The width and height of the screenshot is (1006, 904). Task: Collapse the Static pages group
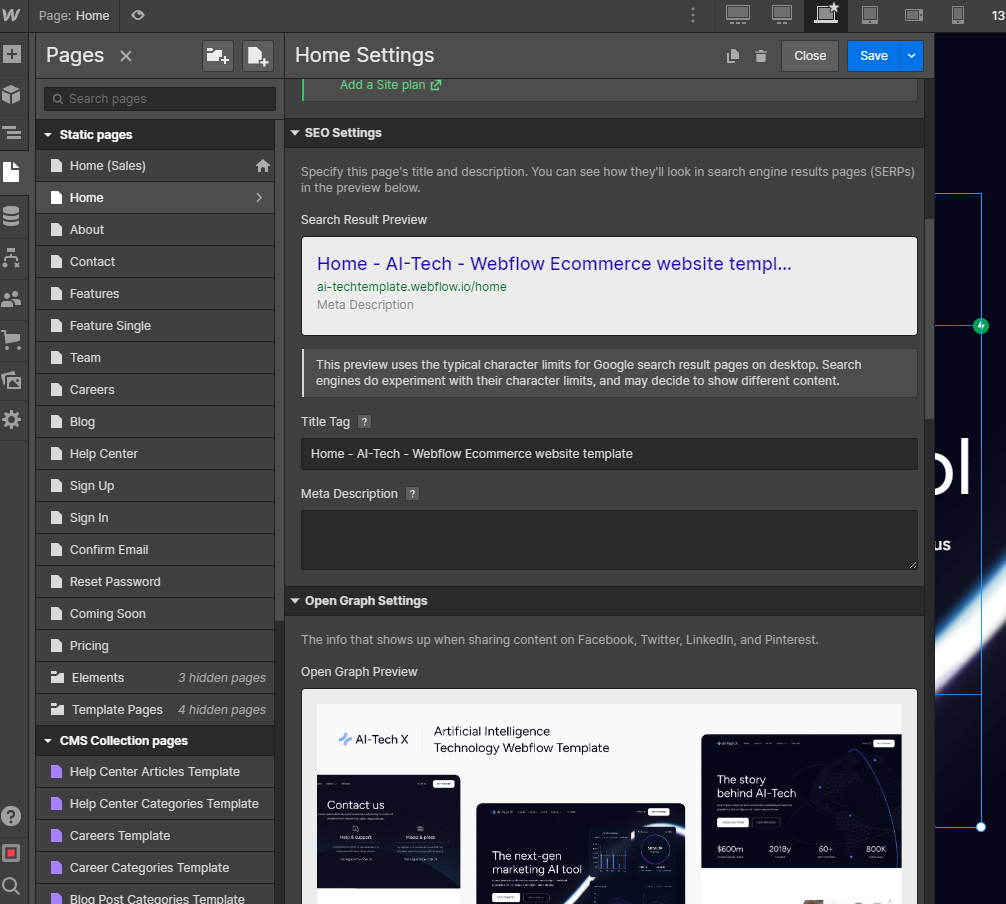click(47, 134)
